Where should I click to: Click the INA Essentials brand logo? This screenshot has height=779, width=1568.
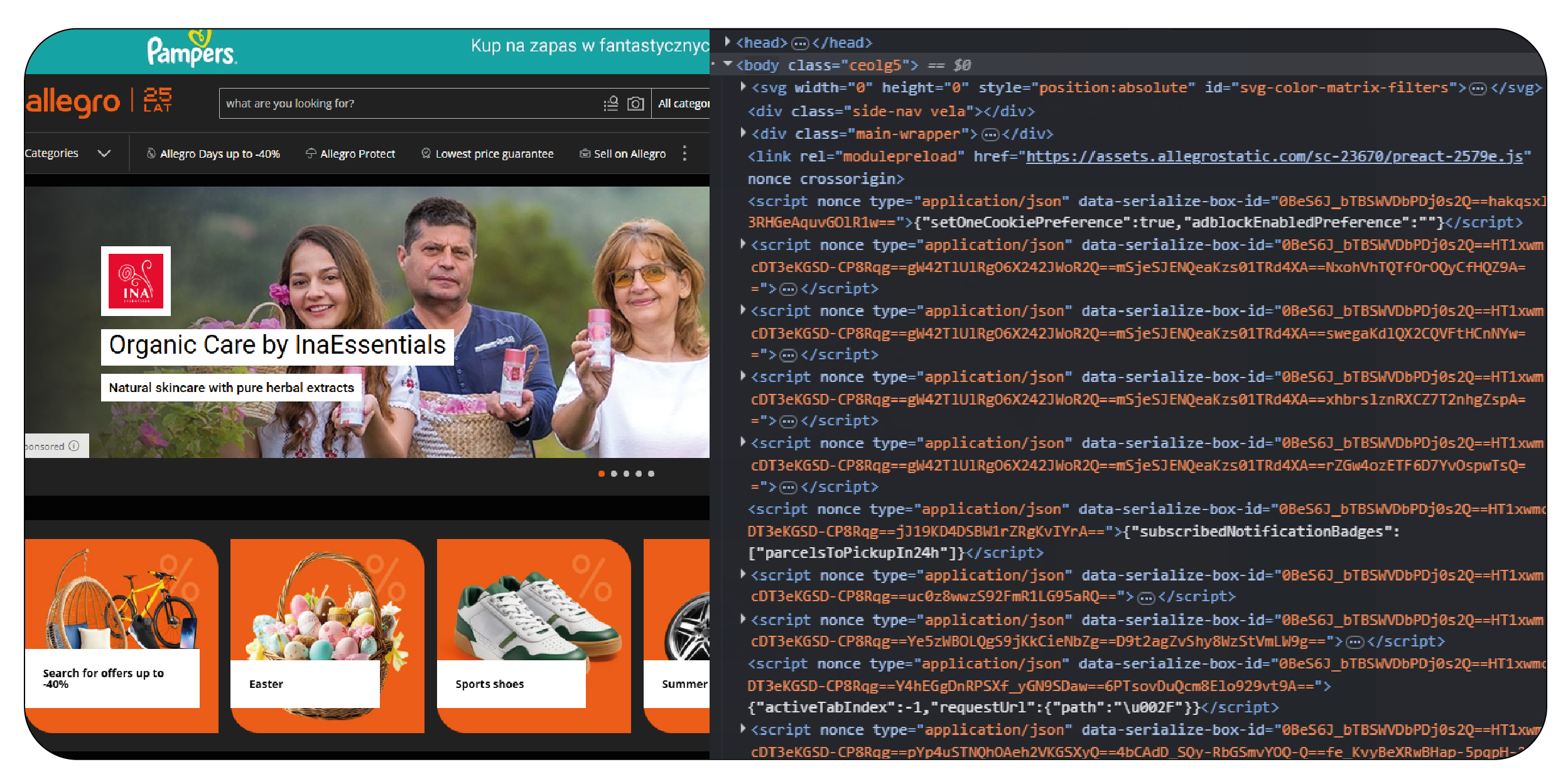(x=136, y=281)
